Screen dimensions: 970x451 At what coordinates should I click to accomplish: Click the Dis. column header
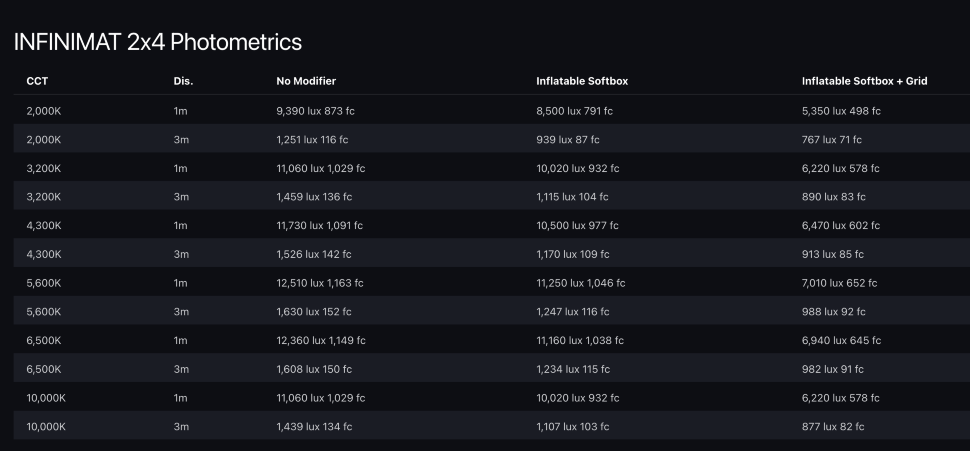183,81
